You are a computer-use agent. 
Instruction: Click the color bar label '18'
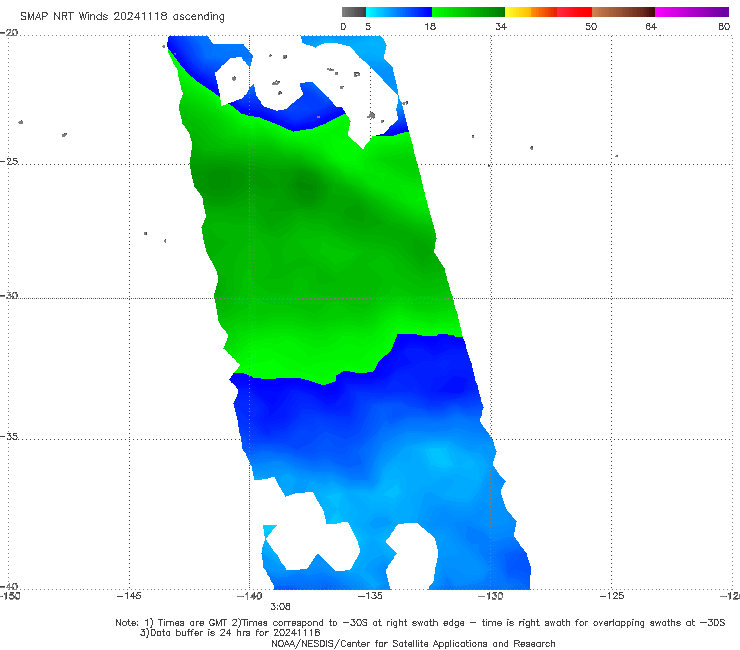click(x=430, y=26)
